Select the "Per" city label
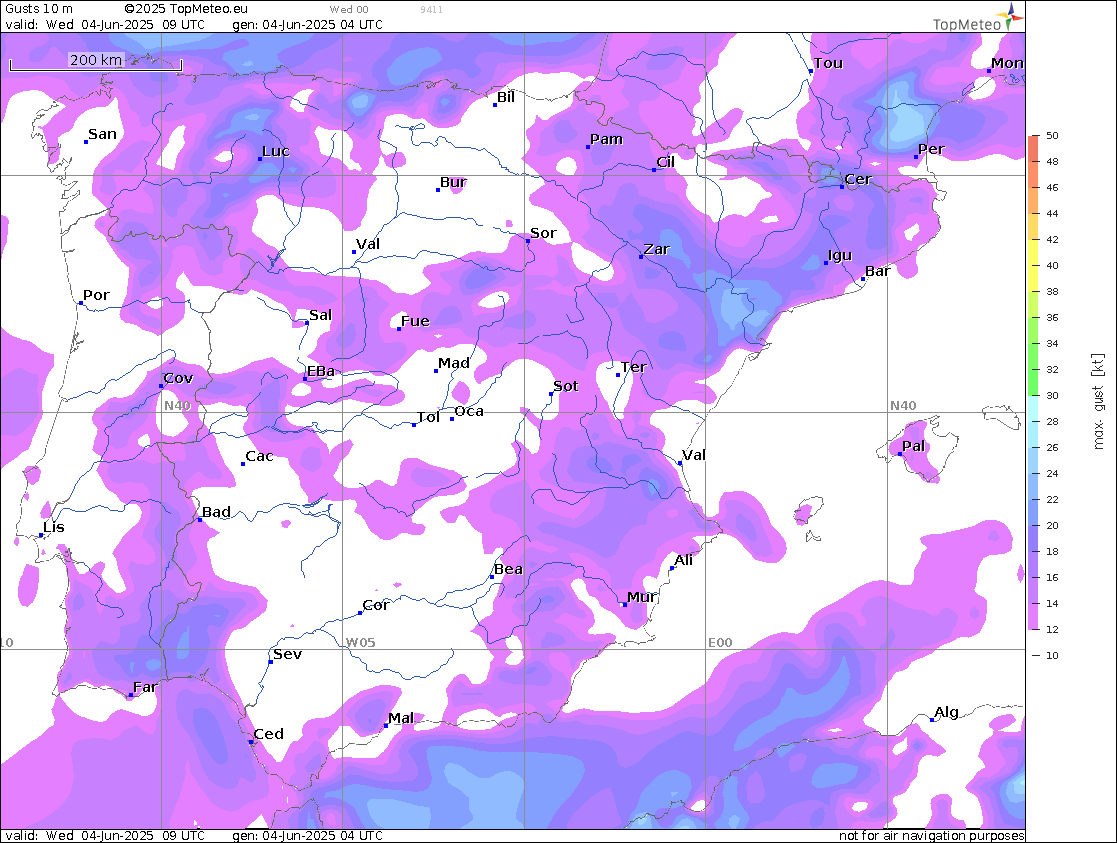This screenshot has width=1117, height=843. [x=931, y=149]
